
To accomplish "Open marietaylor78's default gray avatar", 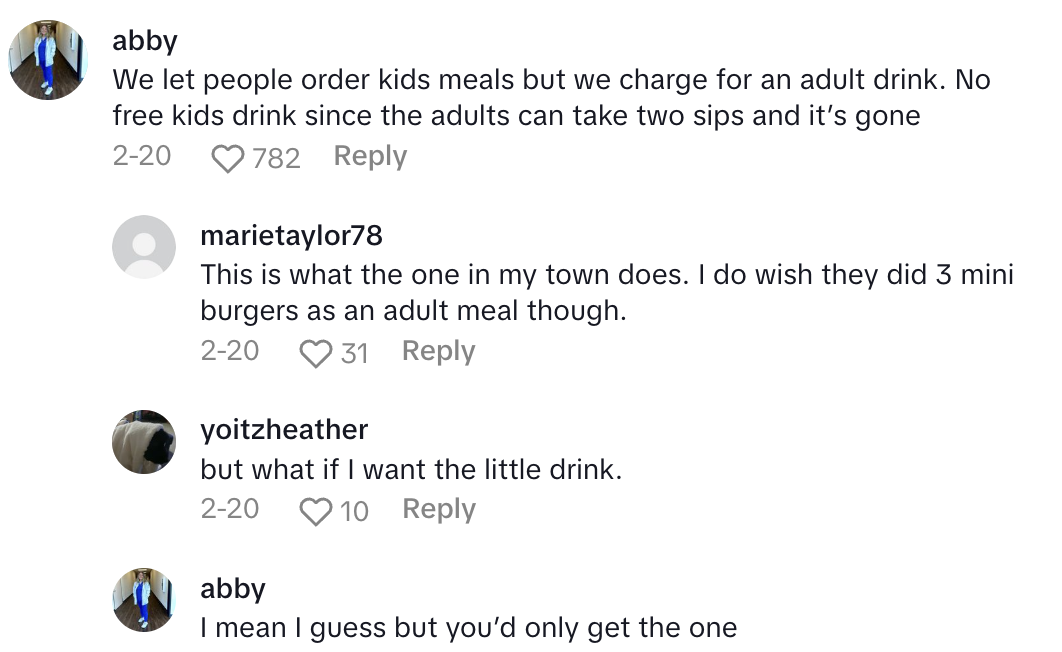I will (144, 246).
